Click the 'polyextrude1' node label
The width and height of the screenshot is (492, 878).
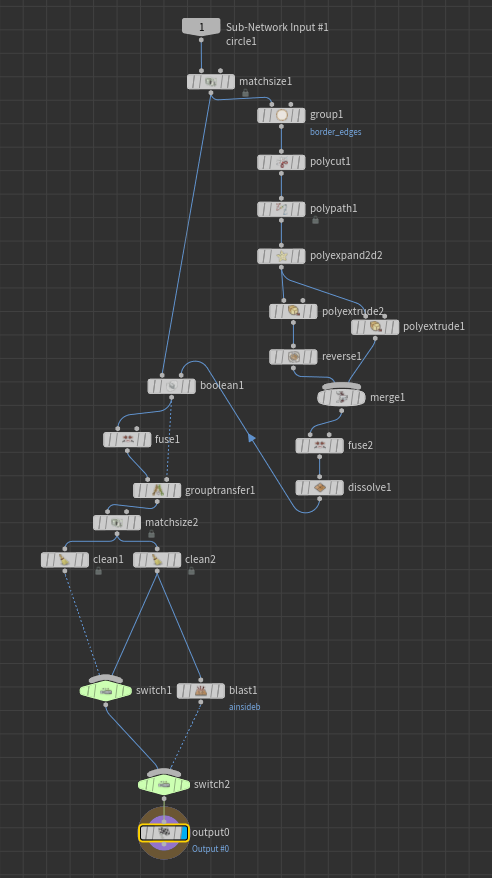434,326
